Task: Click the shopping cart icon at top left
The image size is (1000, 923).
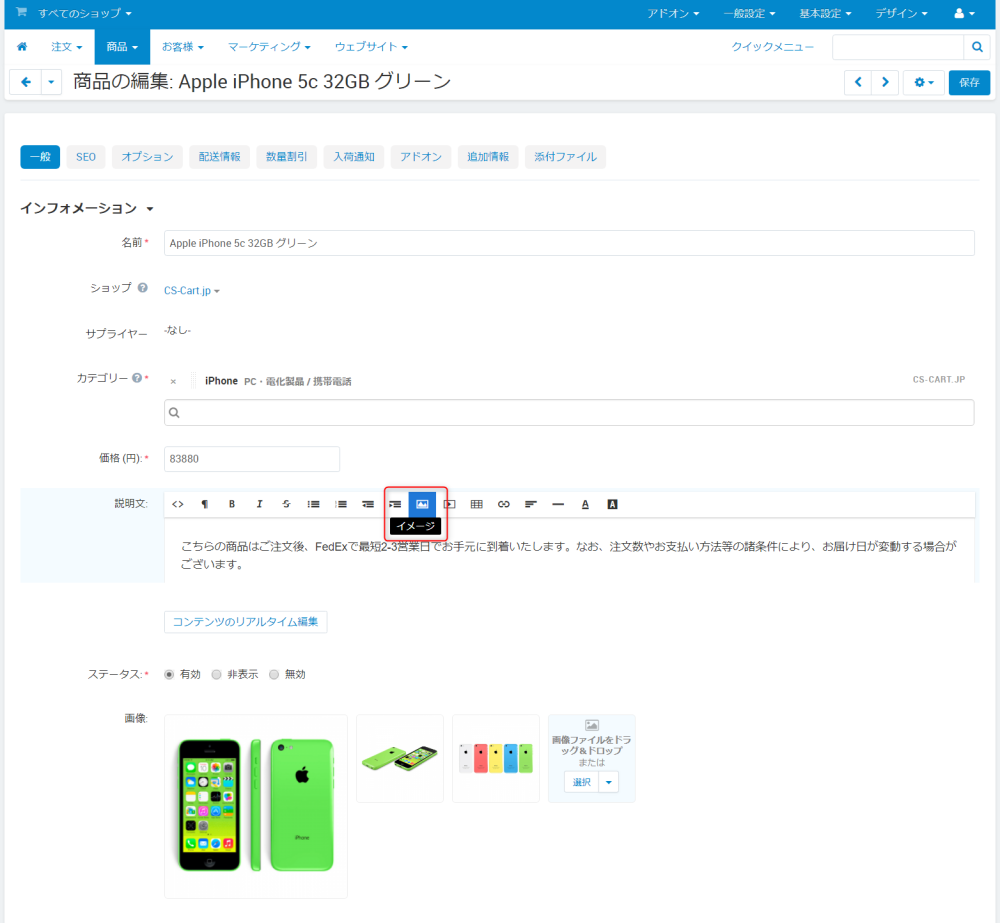Action: (21, 12)
